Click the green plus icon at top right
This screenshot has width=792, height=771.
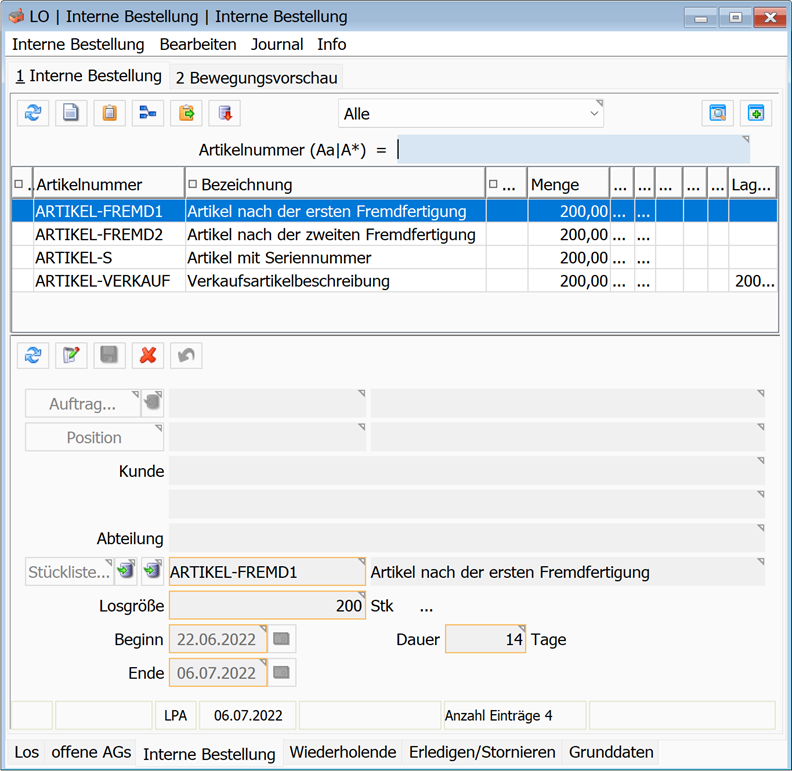pos(755,113)
